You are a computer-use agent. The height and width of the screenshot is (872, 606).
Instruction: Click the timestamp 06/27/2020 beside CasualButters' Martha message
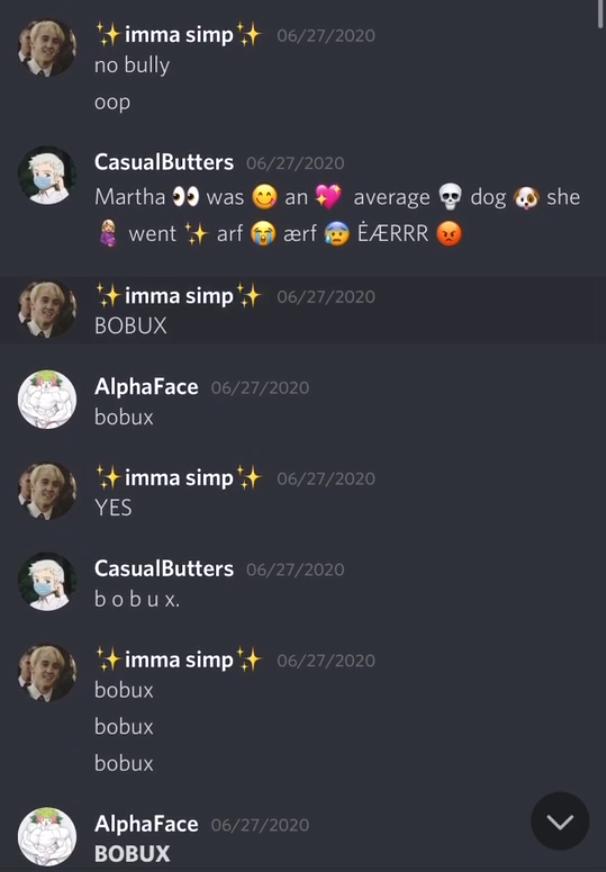295,164
